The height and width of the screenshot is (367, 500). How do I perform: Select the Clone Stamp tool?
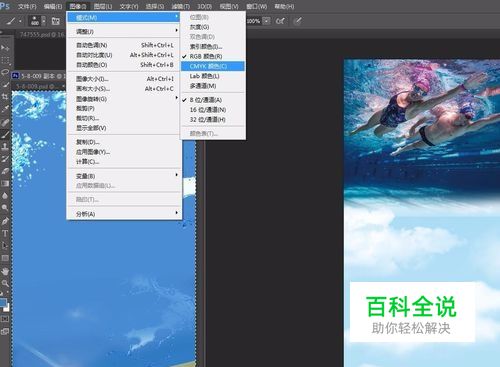(5, 146)
